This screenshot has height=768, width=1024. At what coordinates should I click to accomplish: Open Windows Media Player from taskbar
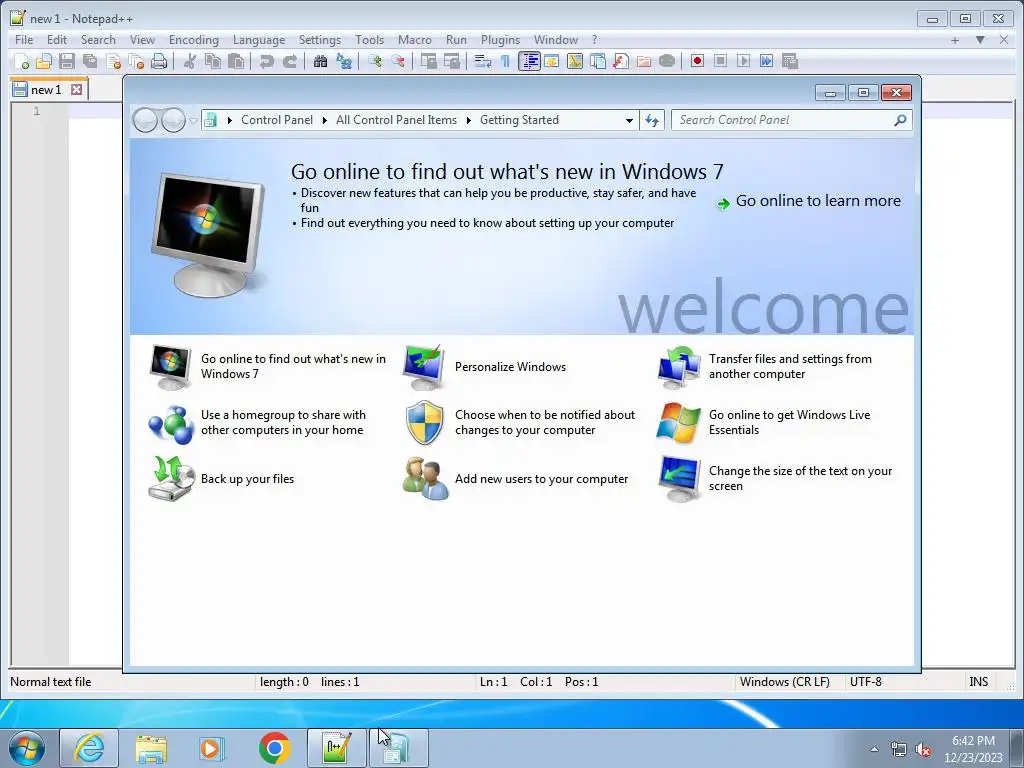pos(211,748)
